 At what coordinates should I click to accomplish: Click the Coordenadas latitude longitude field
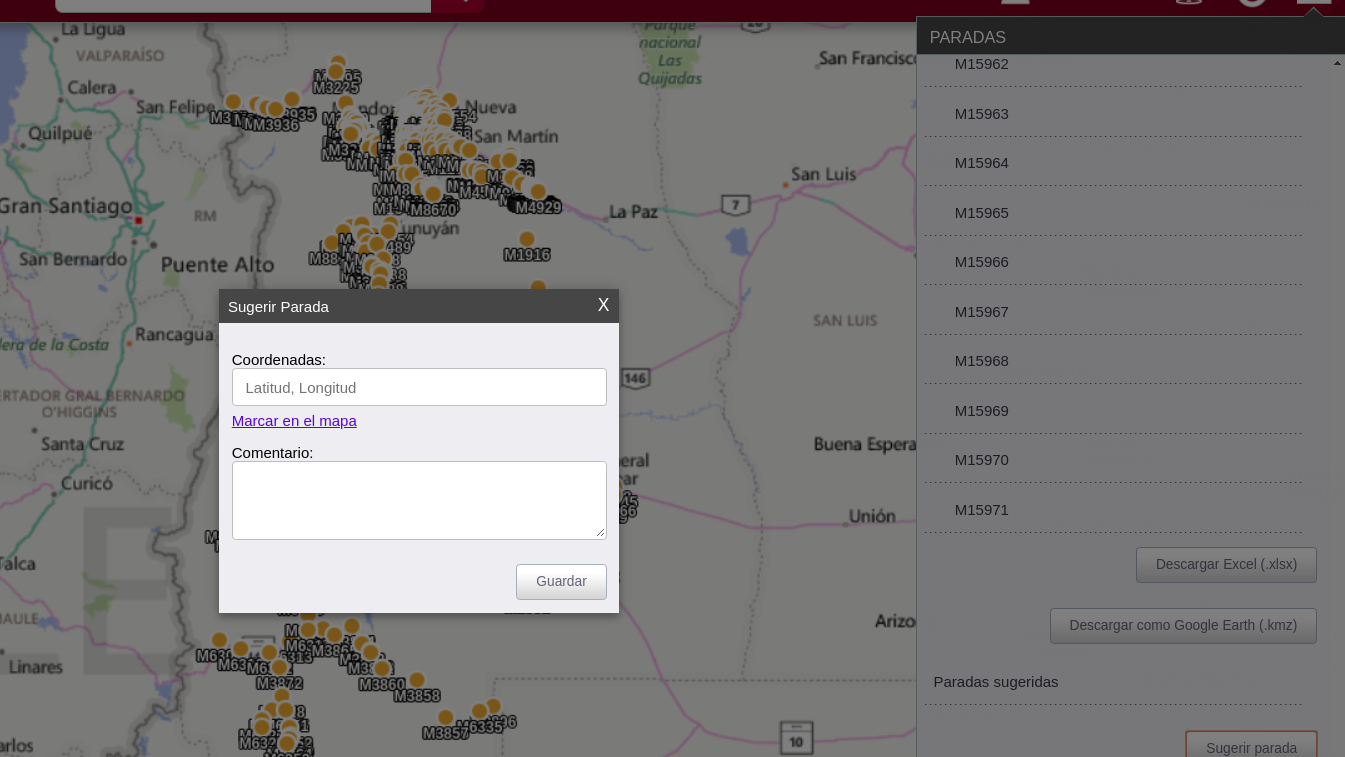(x=419, y=387)
